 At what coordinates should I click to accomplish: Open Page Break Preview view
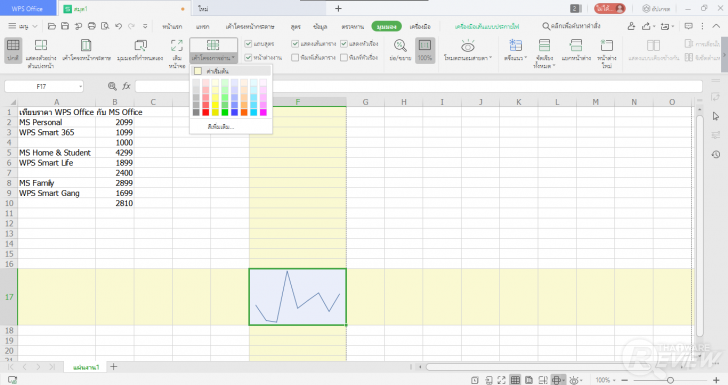pyautogui.click(x=41, y=46)
